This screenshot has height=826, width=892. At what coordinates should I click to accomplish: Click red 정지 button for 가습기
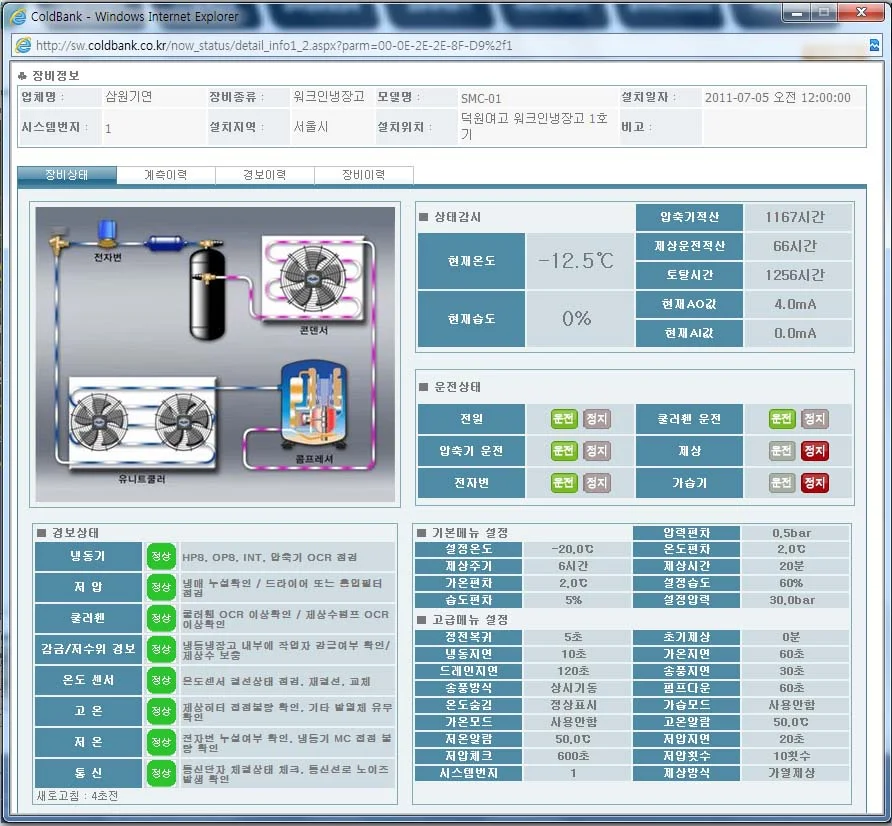(814, 482)
